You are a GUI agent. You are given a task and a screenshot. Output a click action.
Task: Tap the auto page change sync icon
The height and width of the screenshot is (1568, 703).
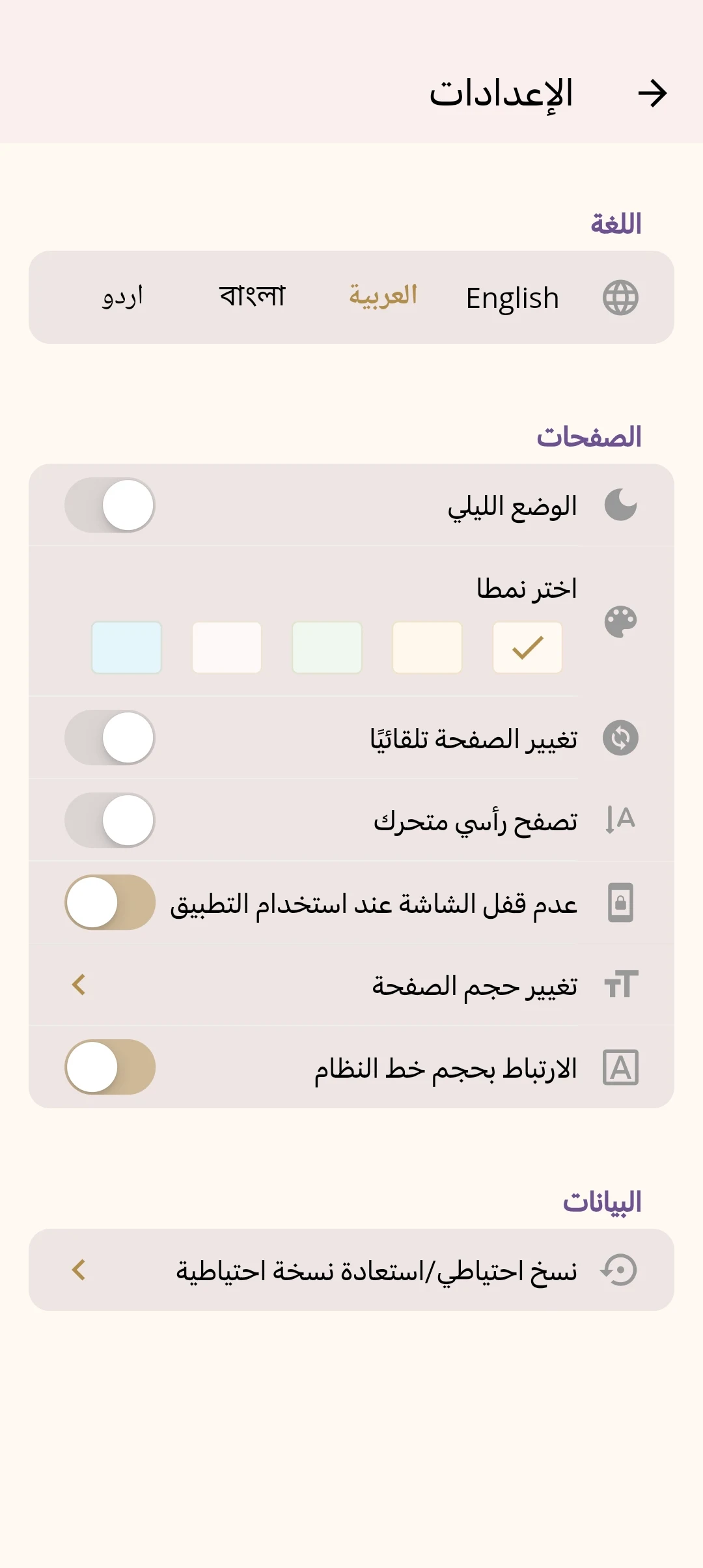pos(620,738)
